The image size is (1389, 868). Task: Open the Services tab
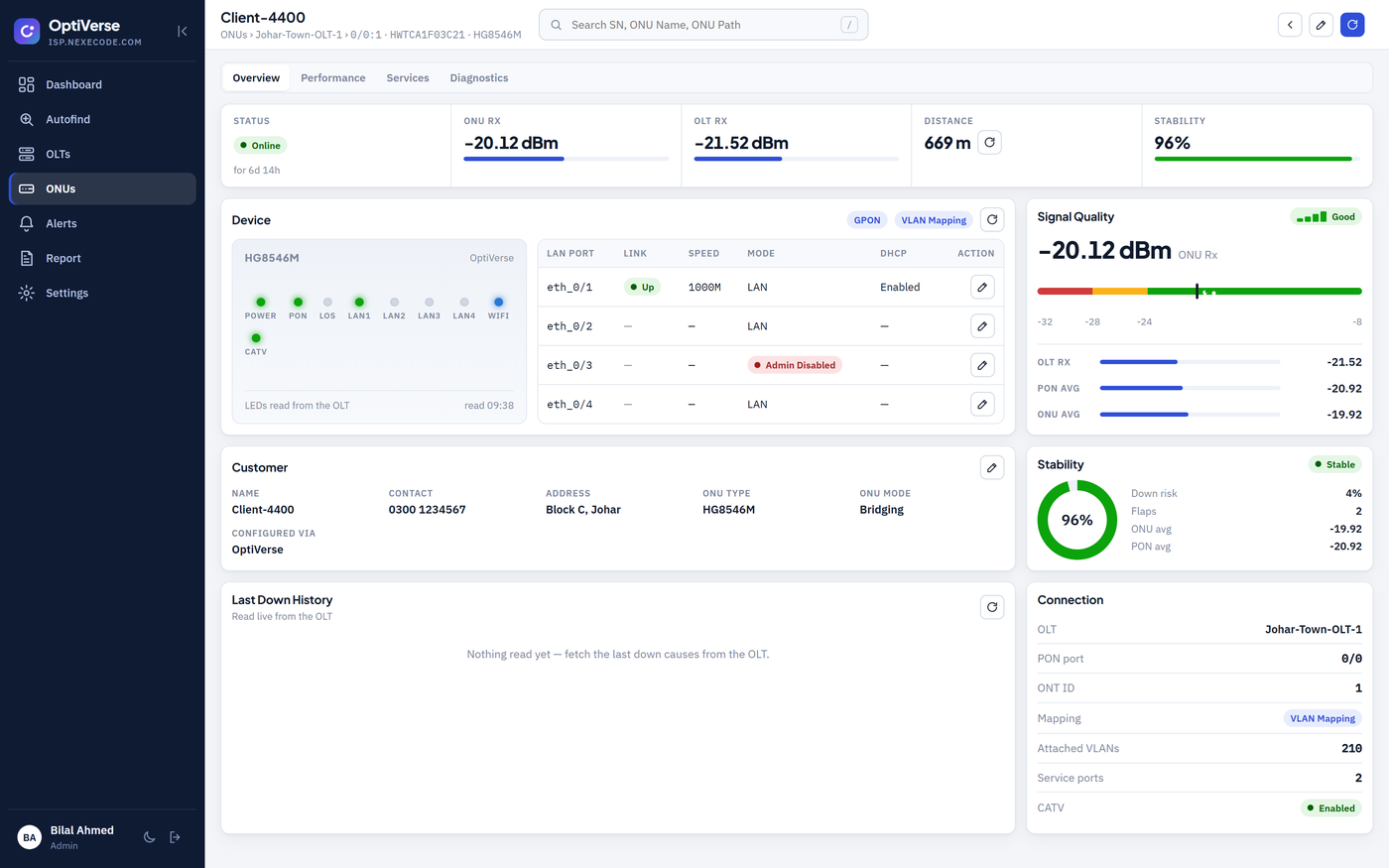[408, 78]
